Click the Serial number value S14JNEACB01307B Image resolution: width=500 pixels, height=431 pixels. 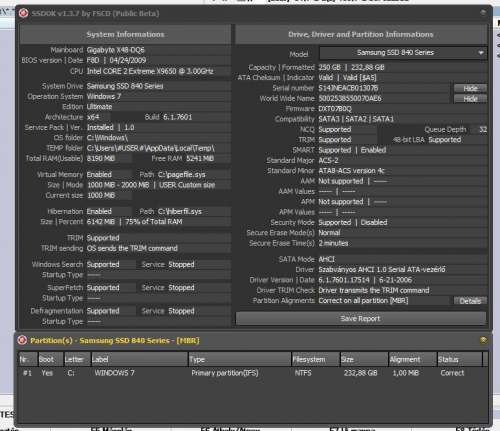(348, 88)
